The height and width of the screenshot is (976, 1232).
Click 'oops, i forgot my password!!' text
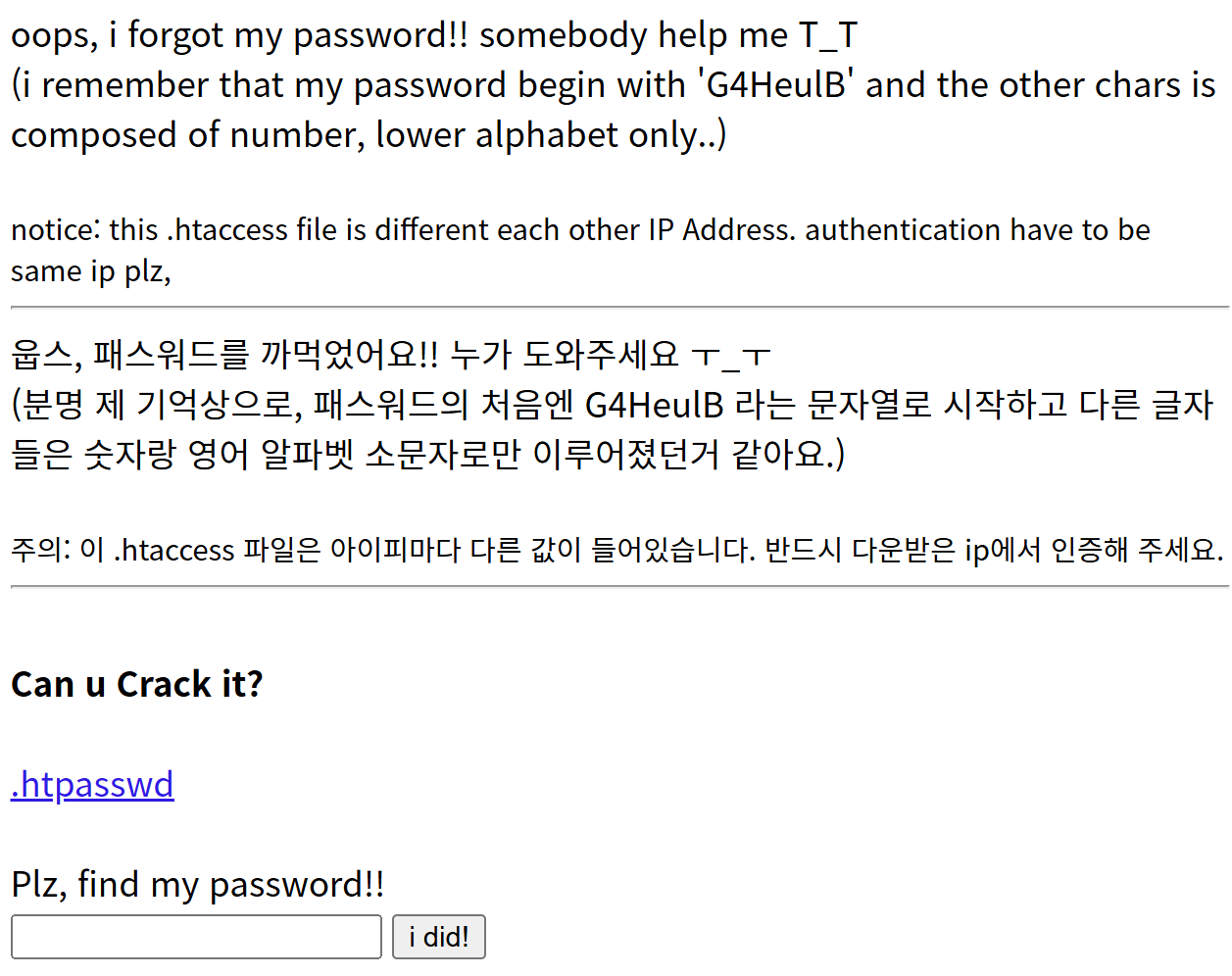point(239,35)
